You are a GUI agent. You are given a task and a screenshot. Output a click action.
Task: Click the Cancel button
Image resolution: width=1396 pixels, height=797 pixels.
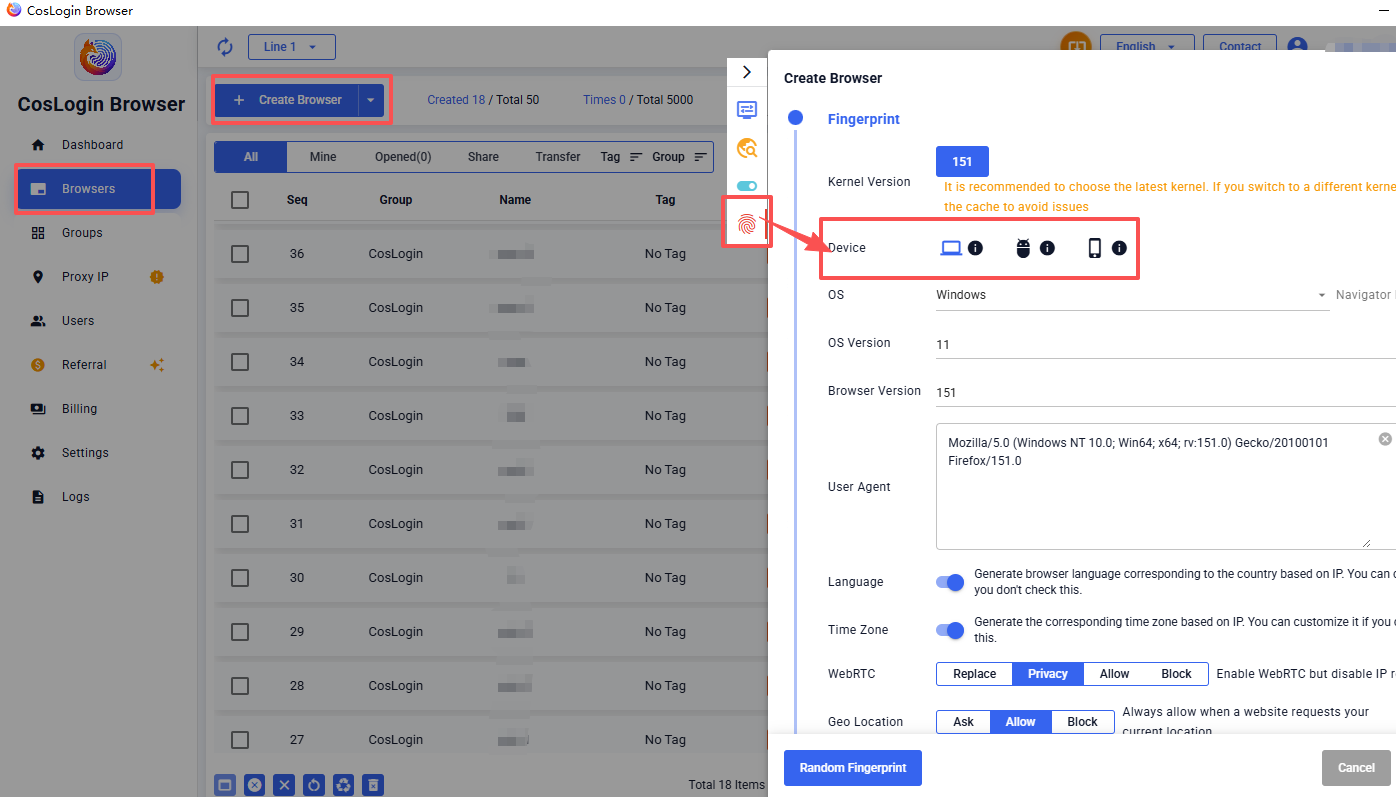pyautogui.click(x=1356, y=768)
